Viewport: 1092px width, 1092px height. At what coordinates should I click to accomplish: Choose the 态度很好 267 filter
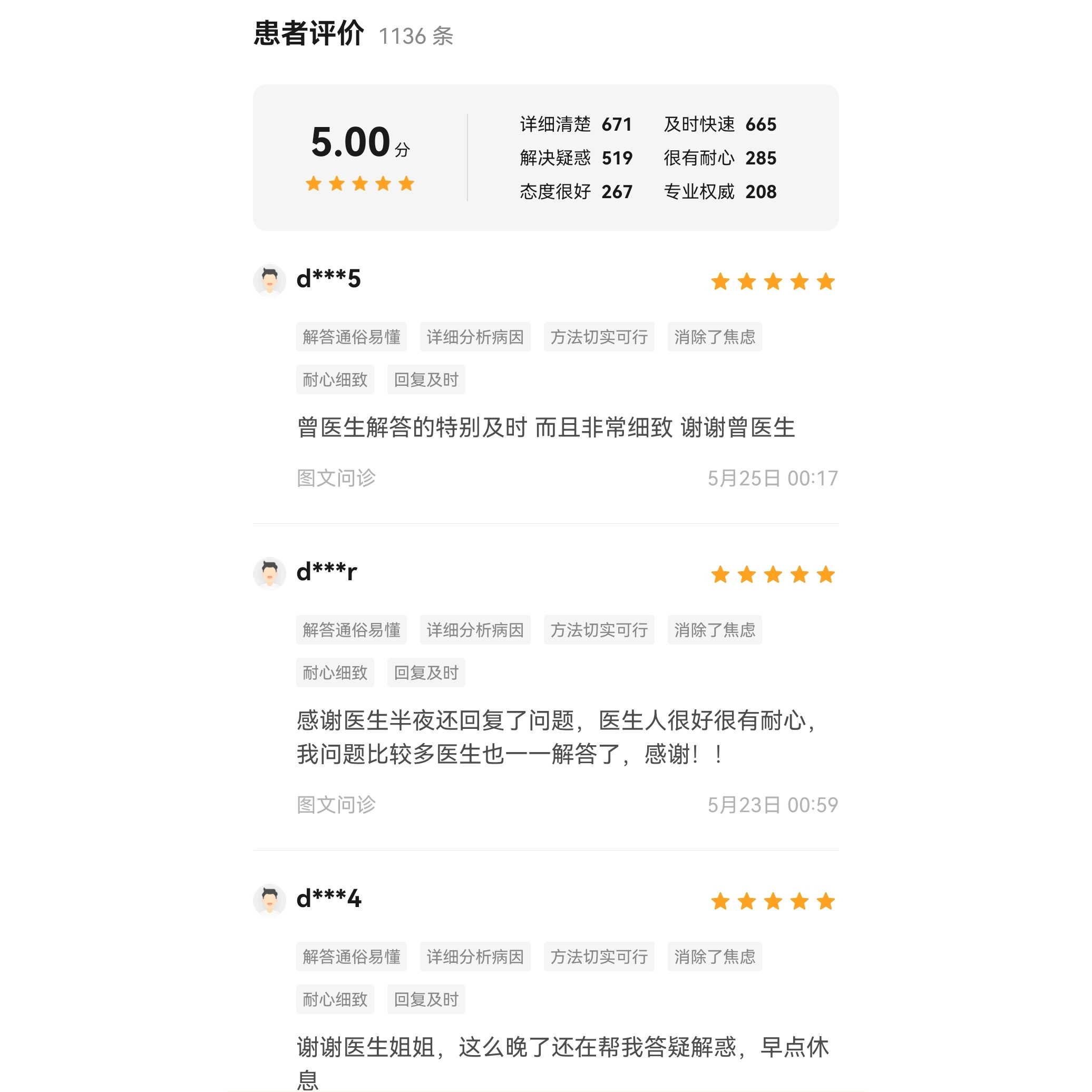[576, 192]
